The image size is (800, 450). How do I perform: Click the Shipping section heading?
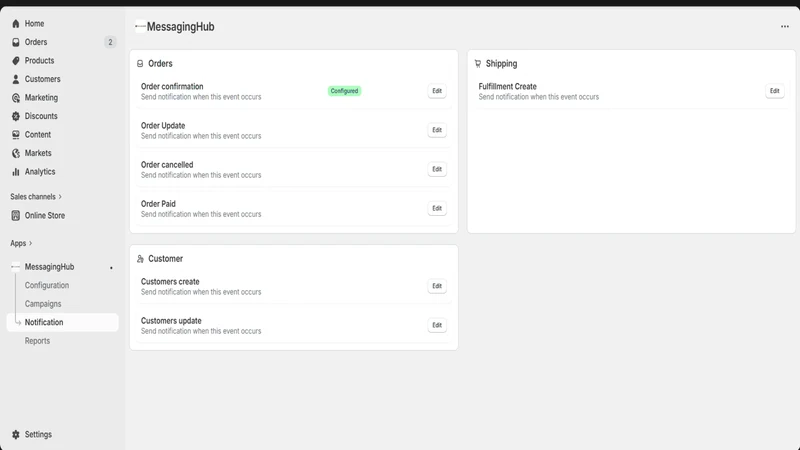tap(501, 64)
